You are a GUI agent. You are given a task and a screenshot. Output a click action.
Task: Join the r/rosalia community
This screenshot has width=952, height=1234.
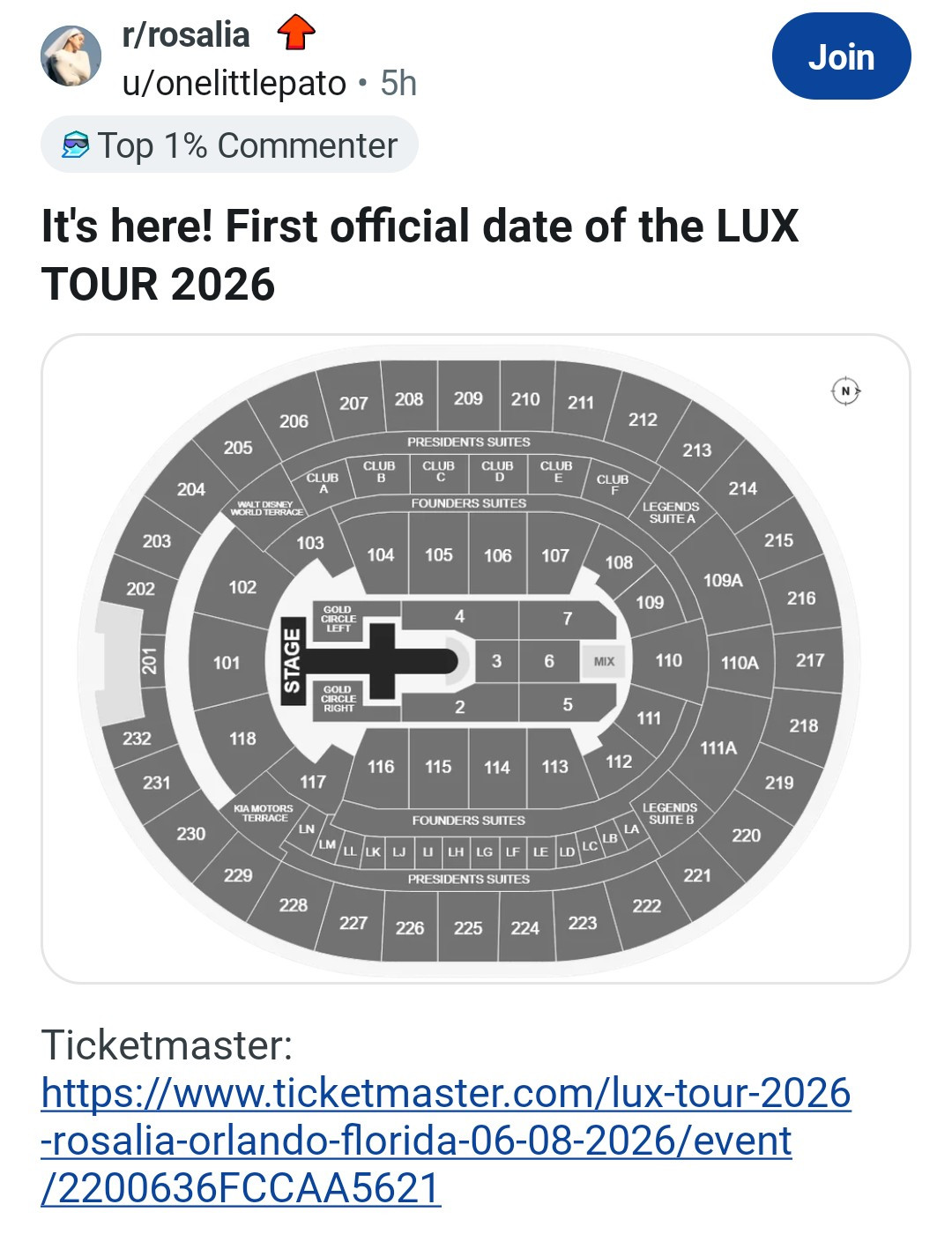(x=841, y=56)
